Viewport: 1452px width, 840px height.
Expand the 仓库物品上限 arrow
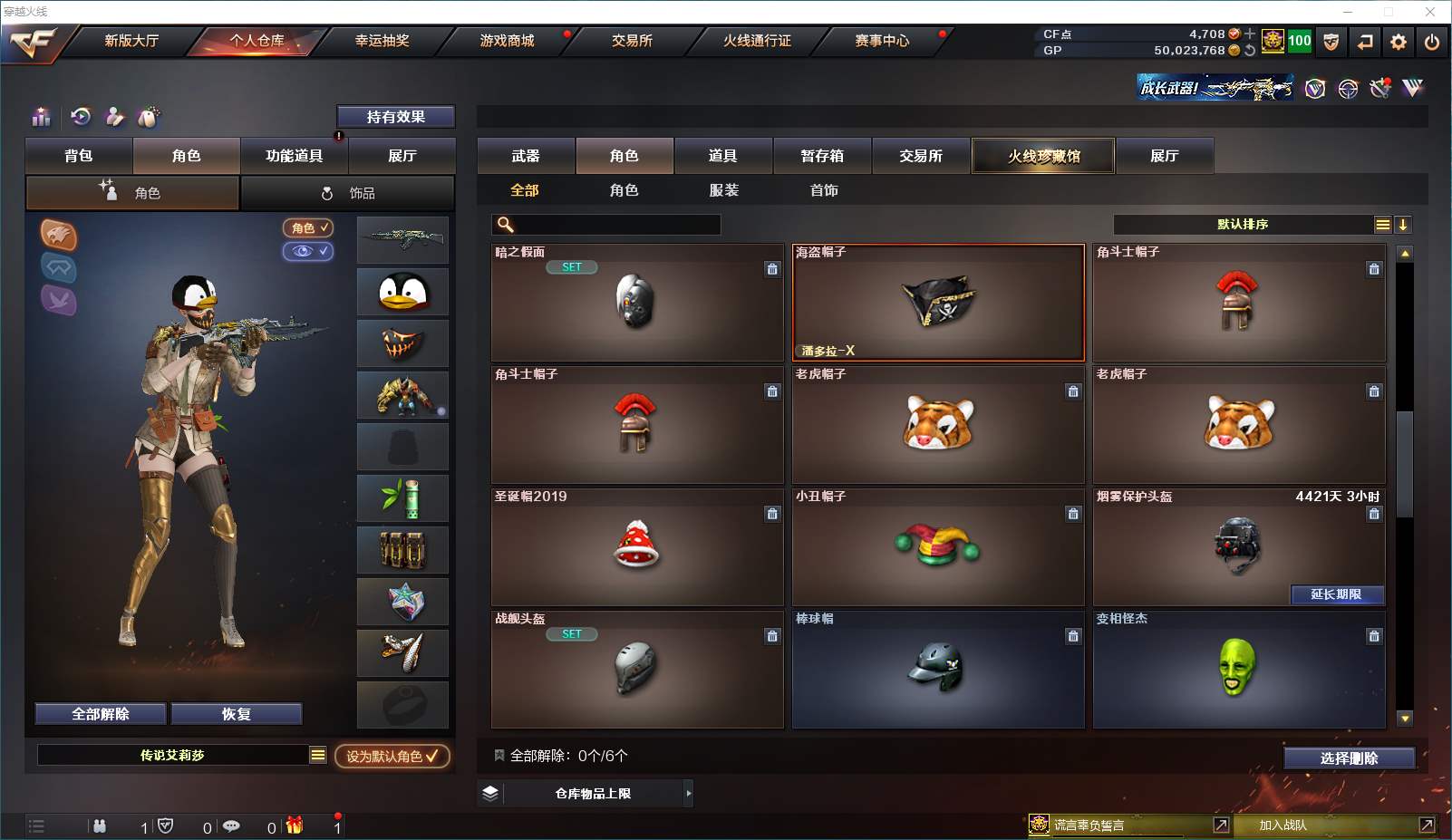(689, 793)
